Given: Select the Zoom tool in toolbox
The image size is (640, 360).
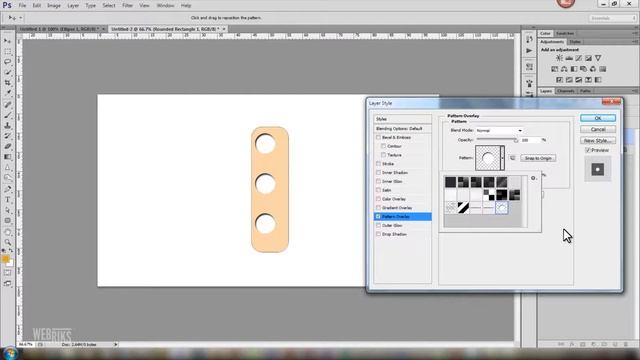Looking at the screenshot, I should pyautogui.click(x=7, y=242).
